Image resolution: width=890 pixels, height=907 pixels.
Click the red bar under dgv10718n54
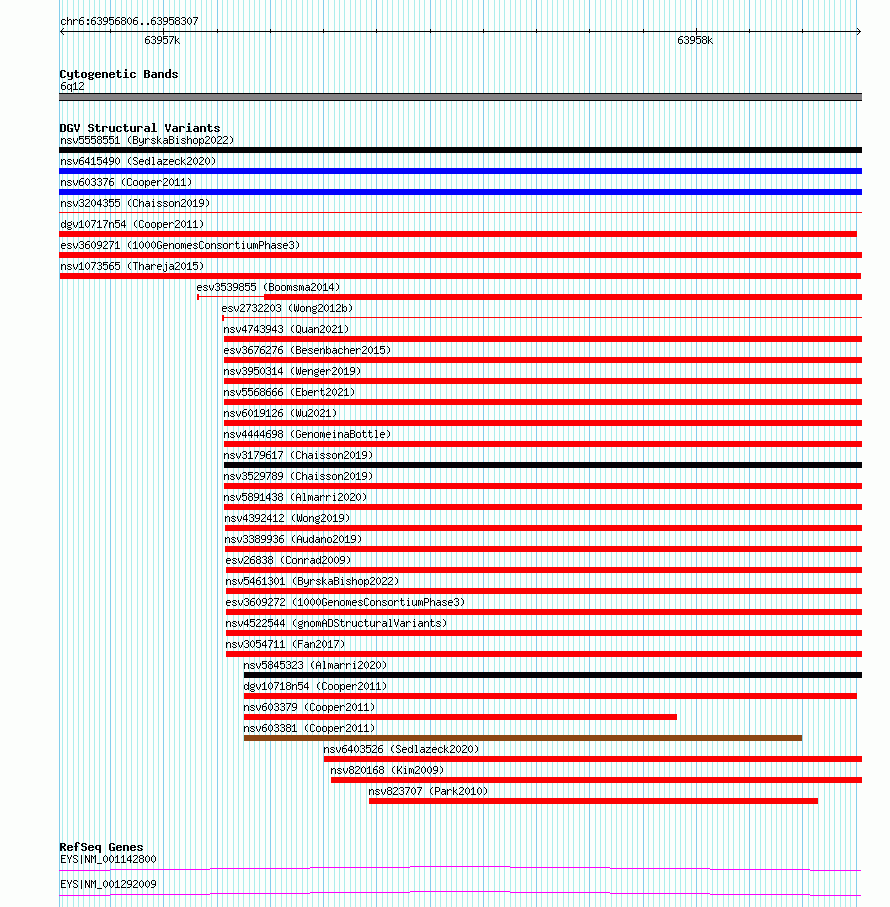[551, 696]
